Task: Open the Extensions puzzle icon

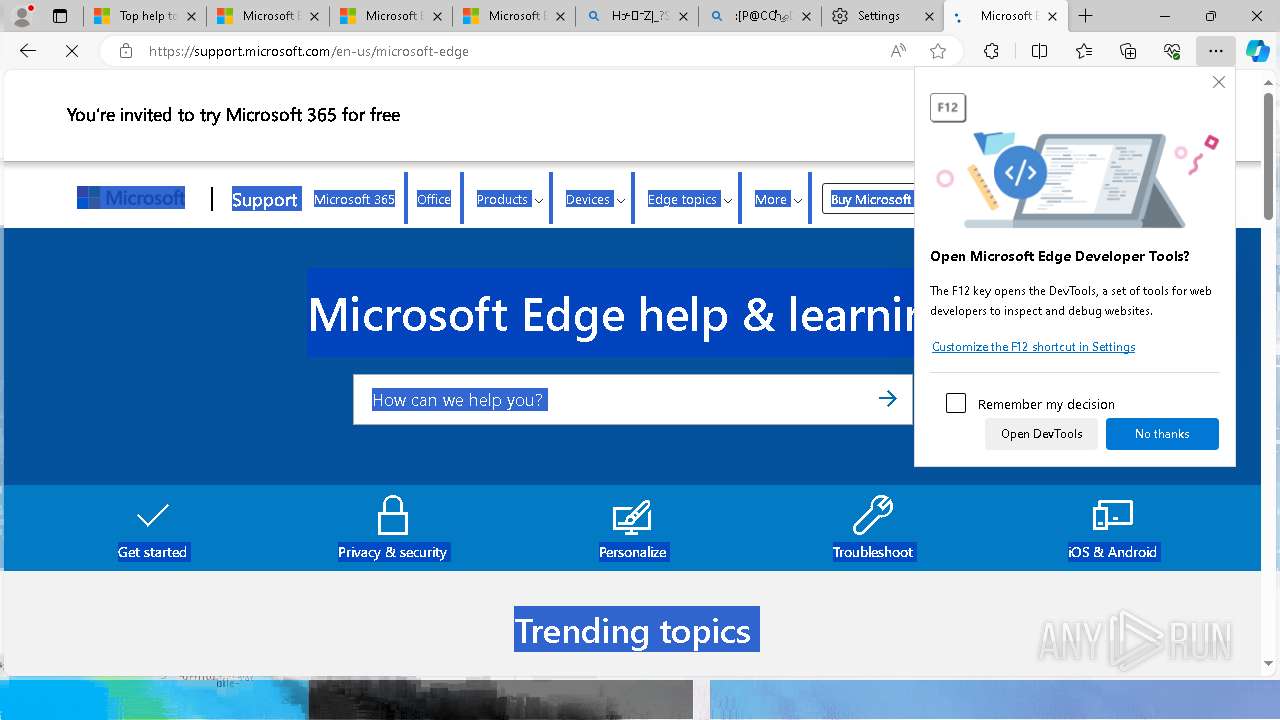Action: 991,51
